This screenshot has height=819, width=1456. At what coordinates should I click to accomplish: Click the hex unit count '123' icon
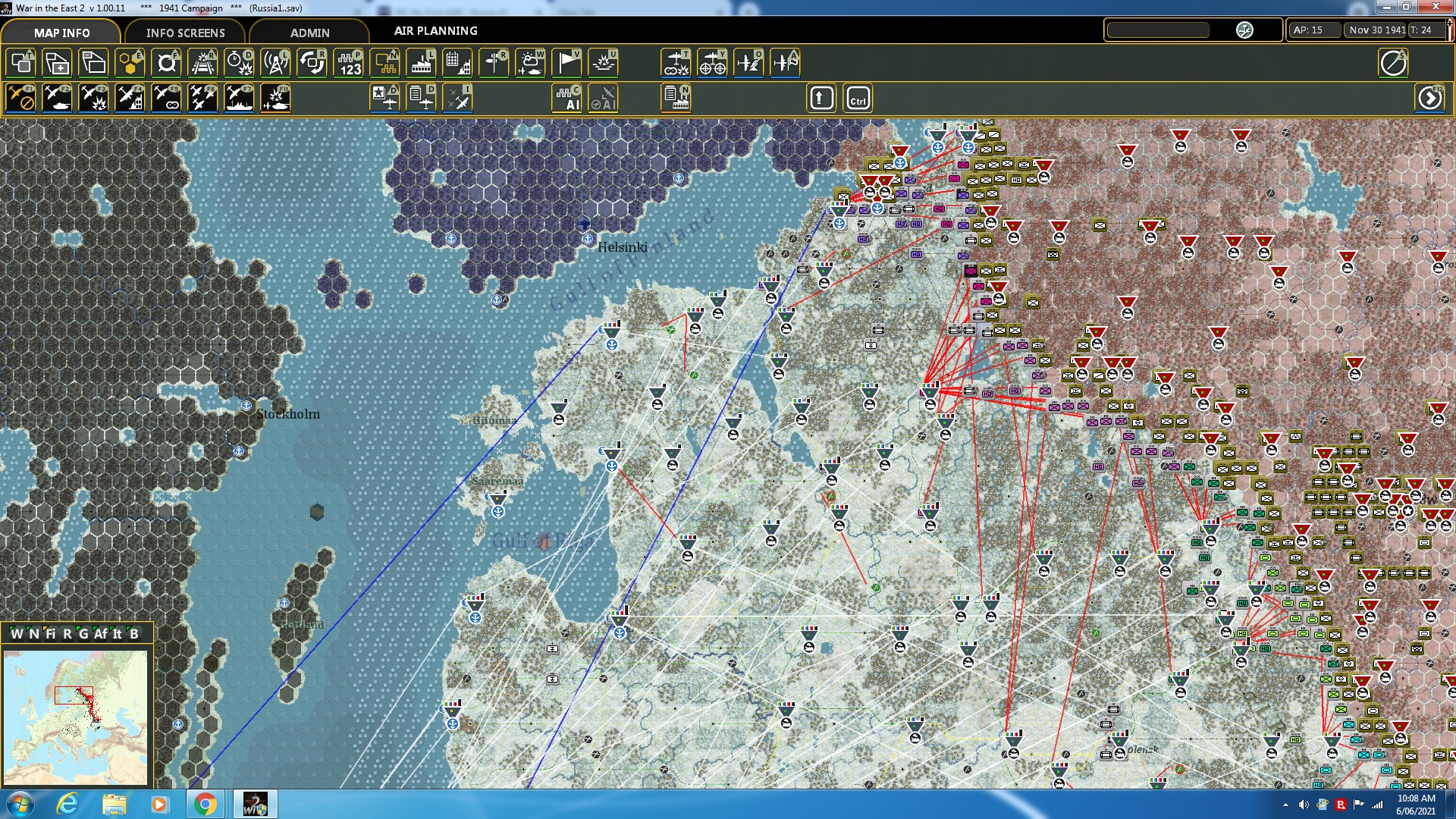point(349,63)
